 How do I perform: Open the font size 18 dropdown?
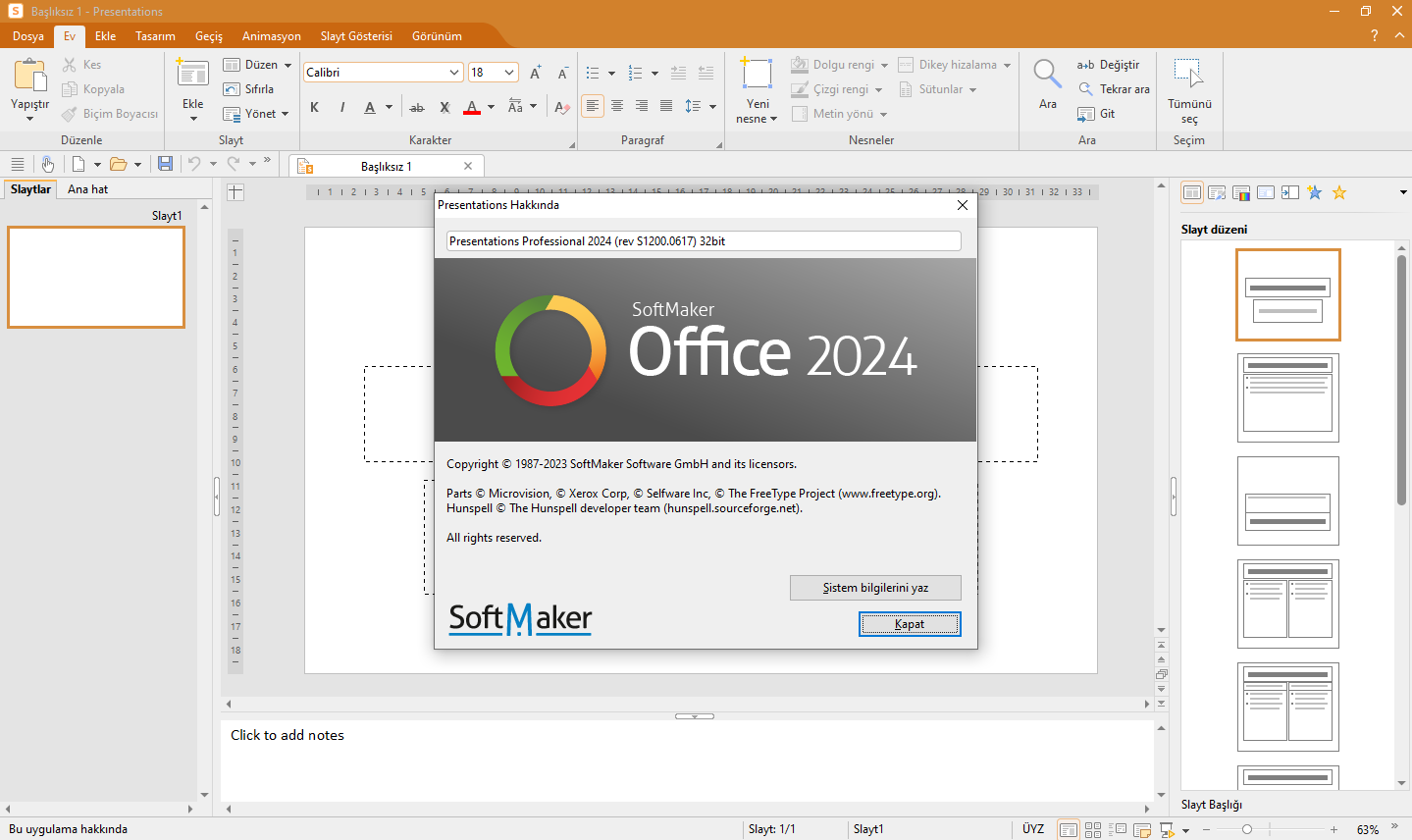pyautogui.click(x=509, y=73)
